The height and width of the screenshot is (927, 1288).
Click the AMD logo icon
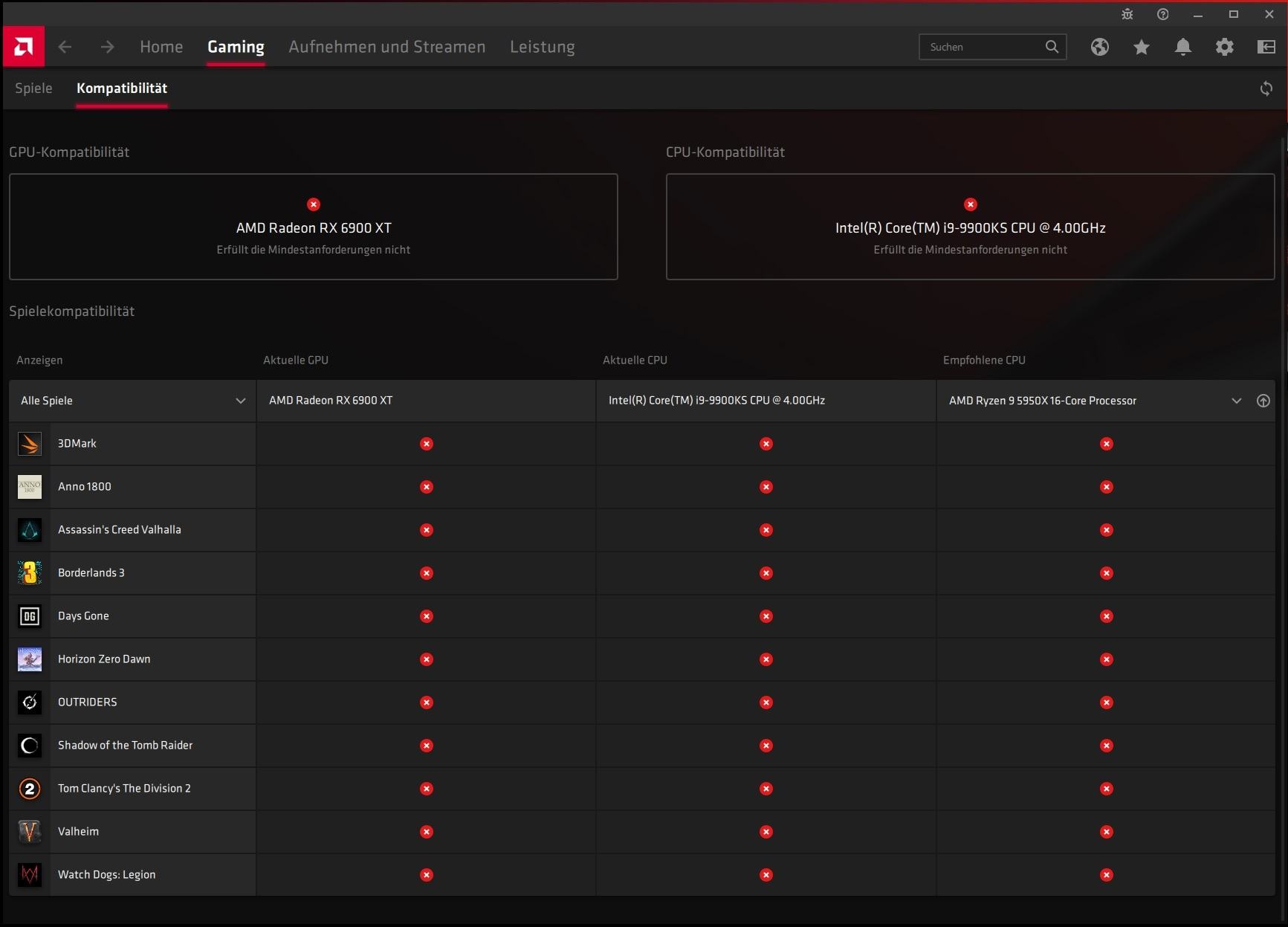point(24,47)
